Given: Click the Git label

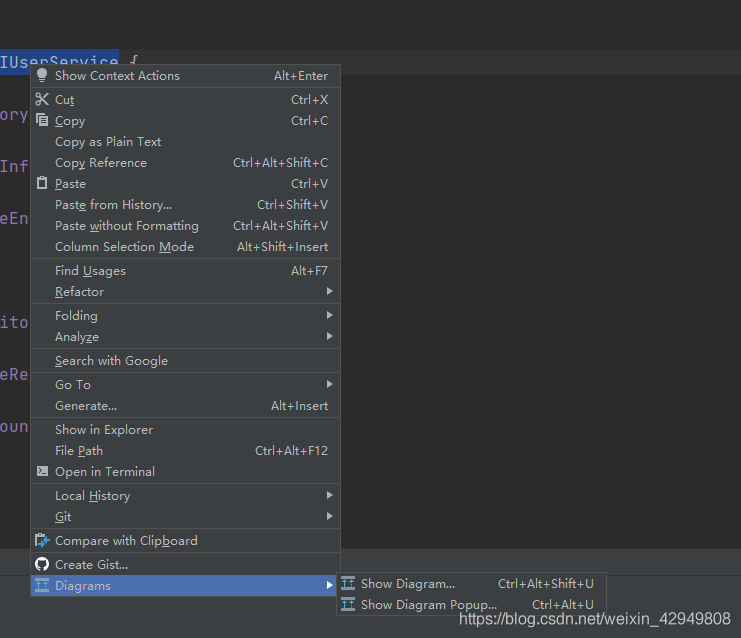Looking at the screenshot, I should click(x=63, y=517).
